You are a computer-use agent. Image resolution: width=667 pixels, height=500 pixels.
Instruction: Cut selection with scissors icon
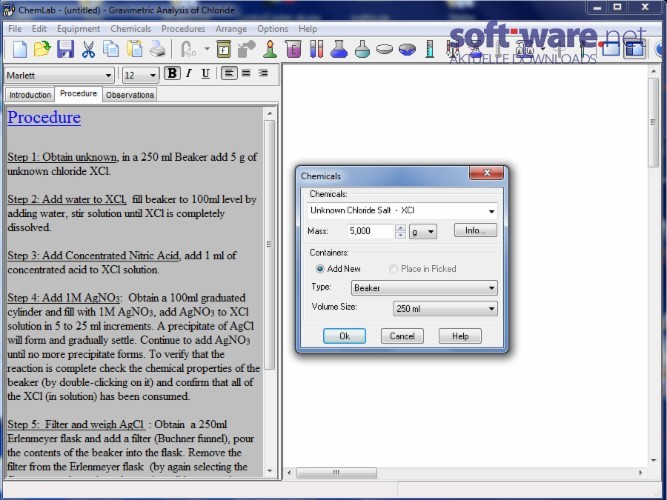88,49
